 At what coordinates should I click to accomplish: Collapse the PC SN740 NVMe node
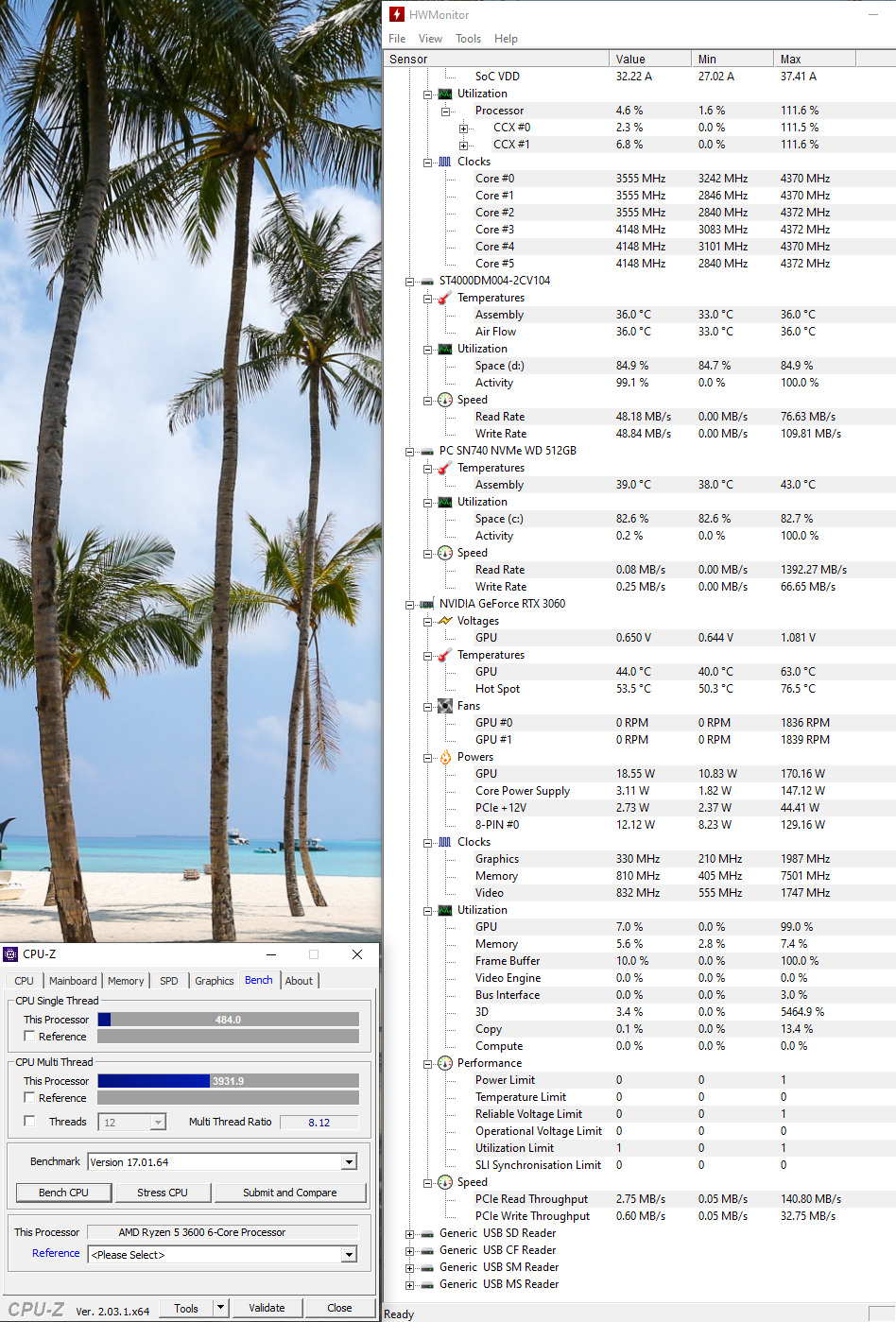409,452
